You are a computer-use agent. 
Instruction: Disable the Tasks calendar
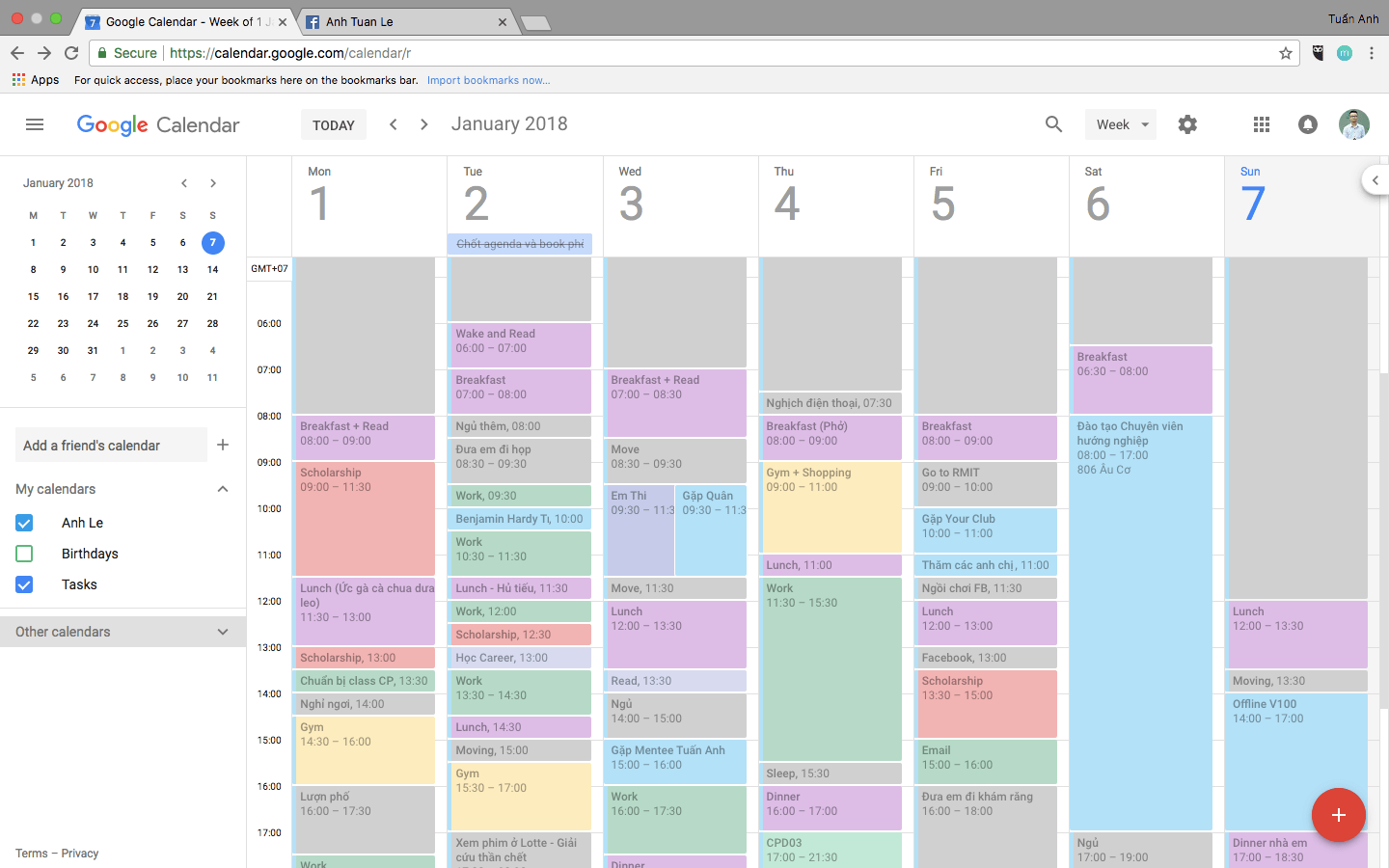(23, 584)
